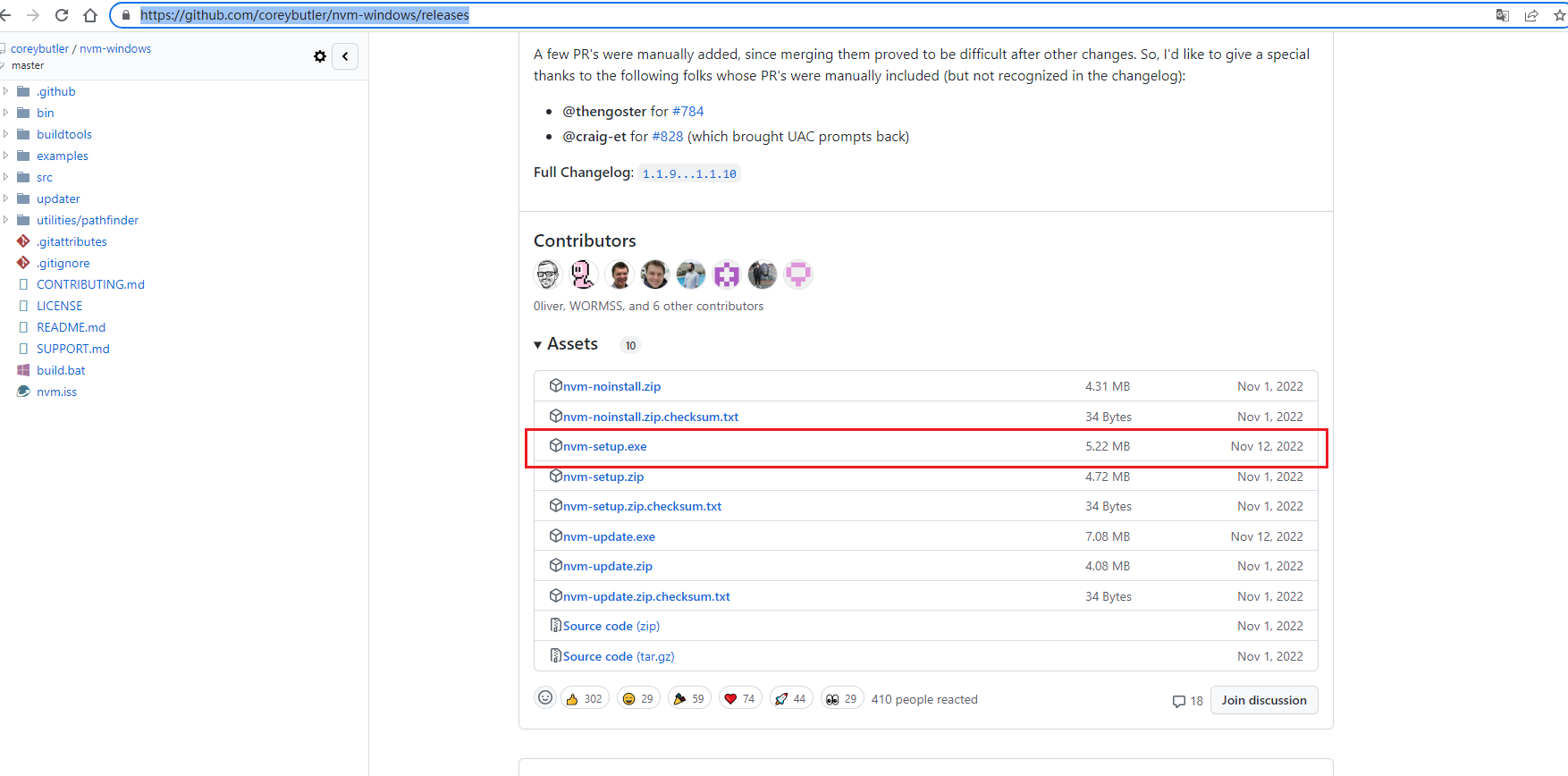Viewport: 1568px width, 776px height.
Task: Download nvm-setup.zip asset
Action: [603, 477]
